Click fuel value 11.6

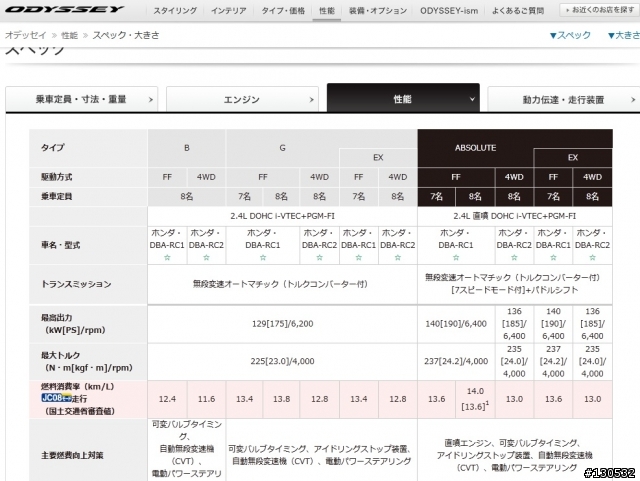pos(207,399)
